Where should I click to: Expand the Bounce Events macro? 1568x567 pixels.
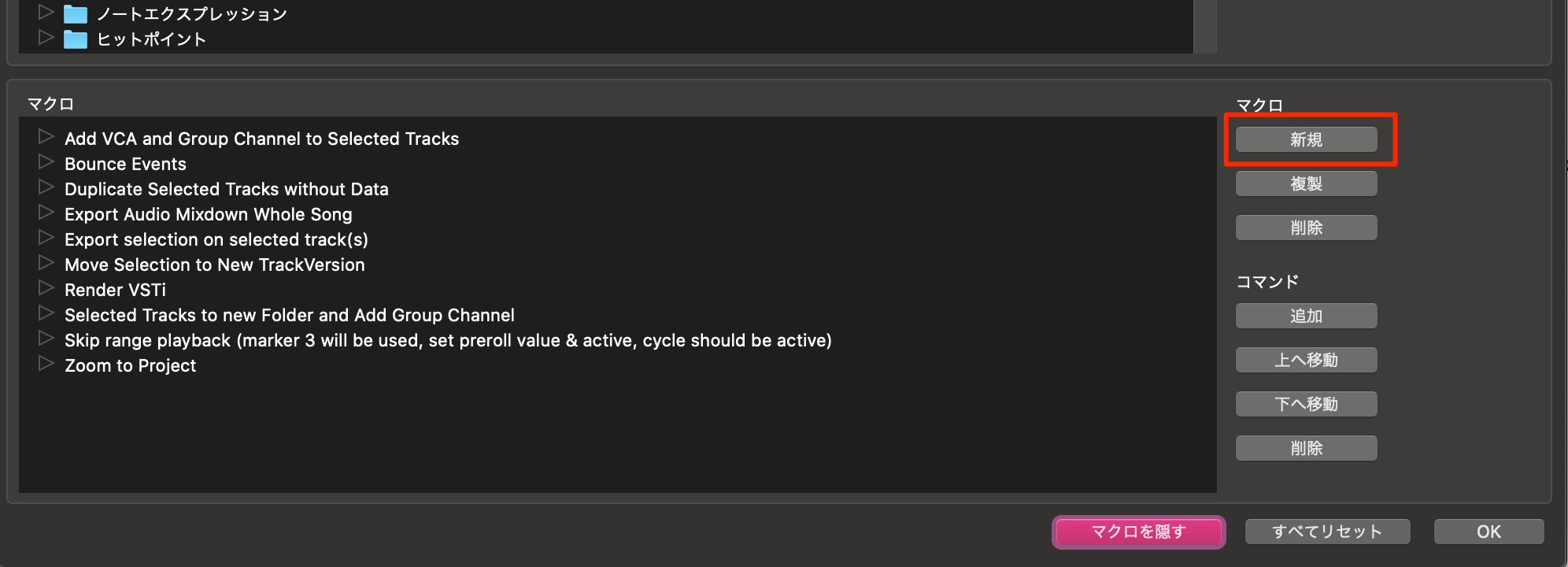tap(46, 162)
